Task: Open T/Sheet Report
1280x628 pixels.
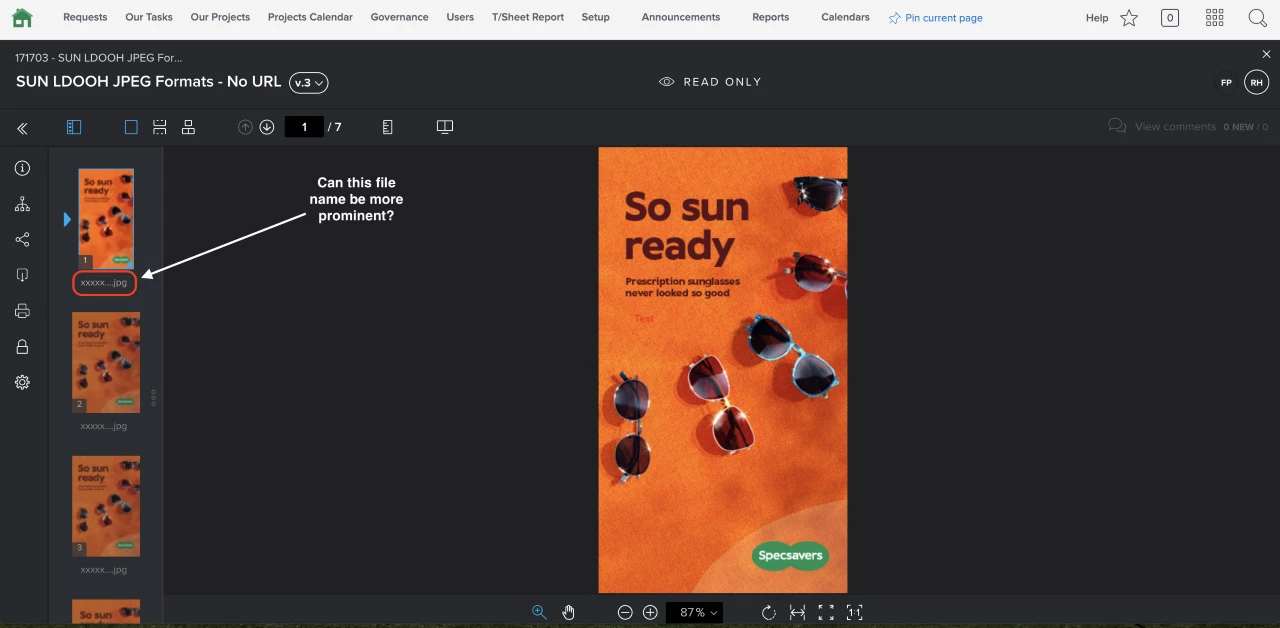Action: click(528, 17)
